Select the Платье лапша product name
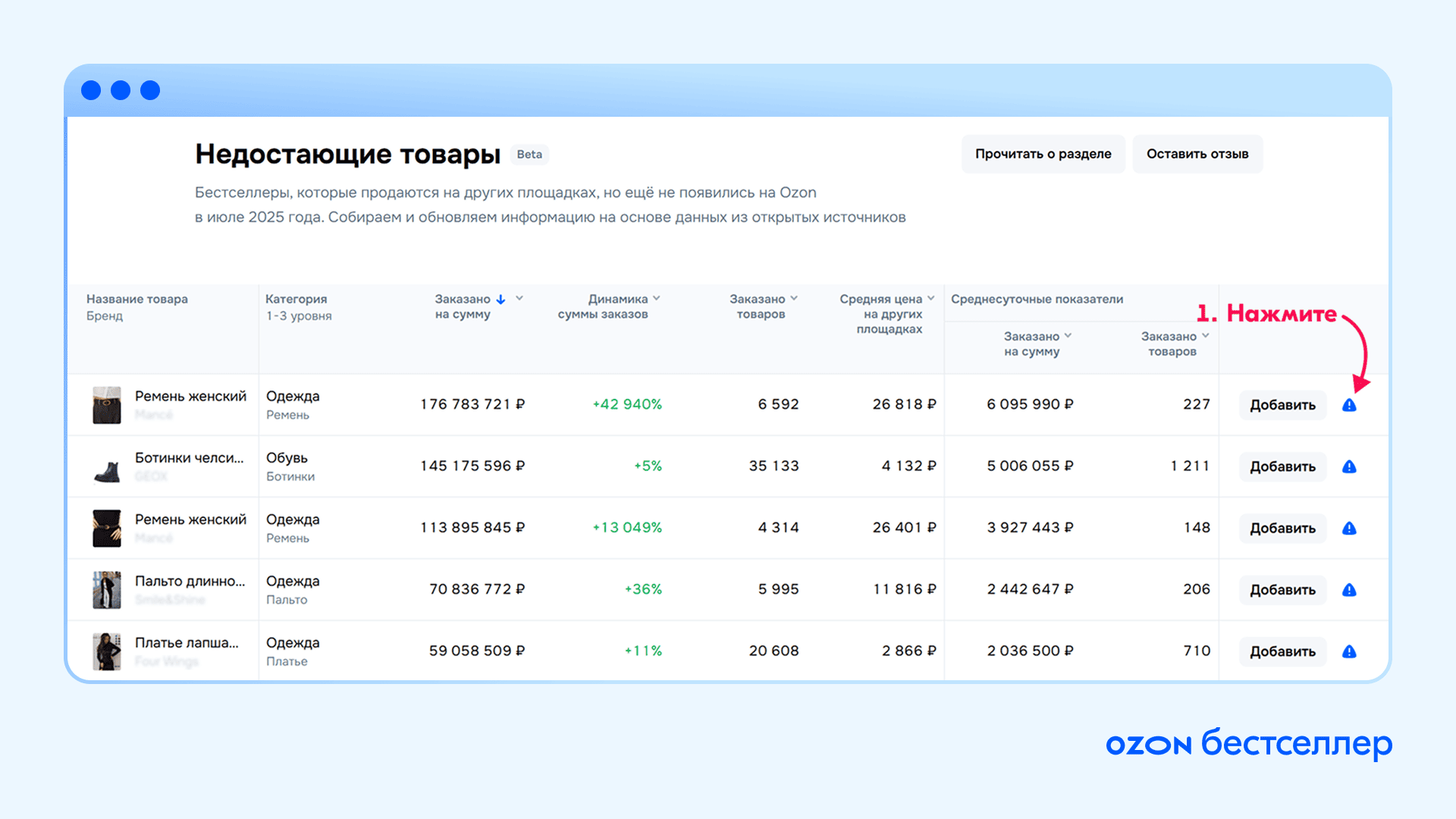1456x819 pixels. pos(187,642)
